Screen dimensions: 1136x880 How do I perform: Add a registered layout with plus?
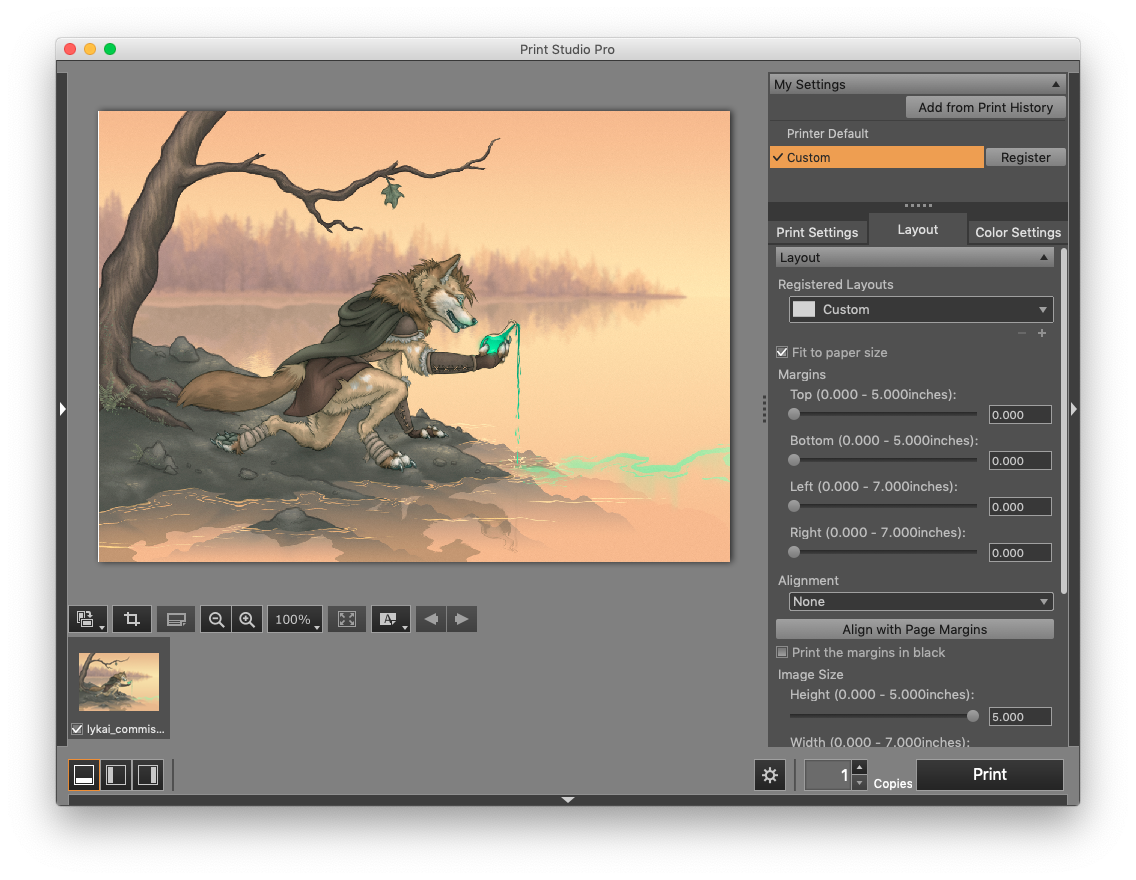[x=1042, y=333]
